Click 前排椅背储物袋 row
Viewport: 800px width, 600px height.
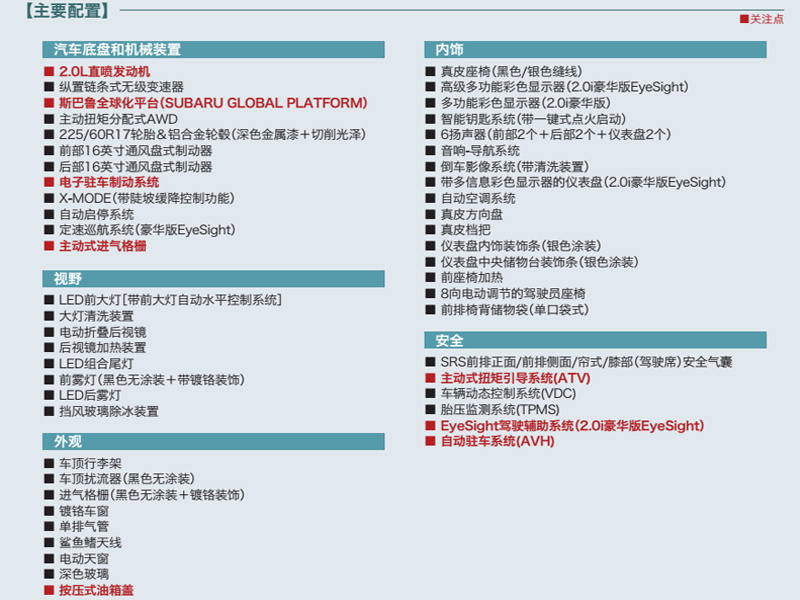[507, 310]
